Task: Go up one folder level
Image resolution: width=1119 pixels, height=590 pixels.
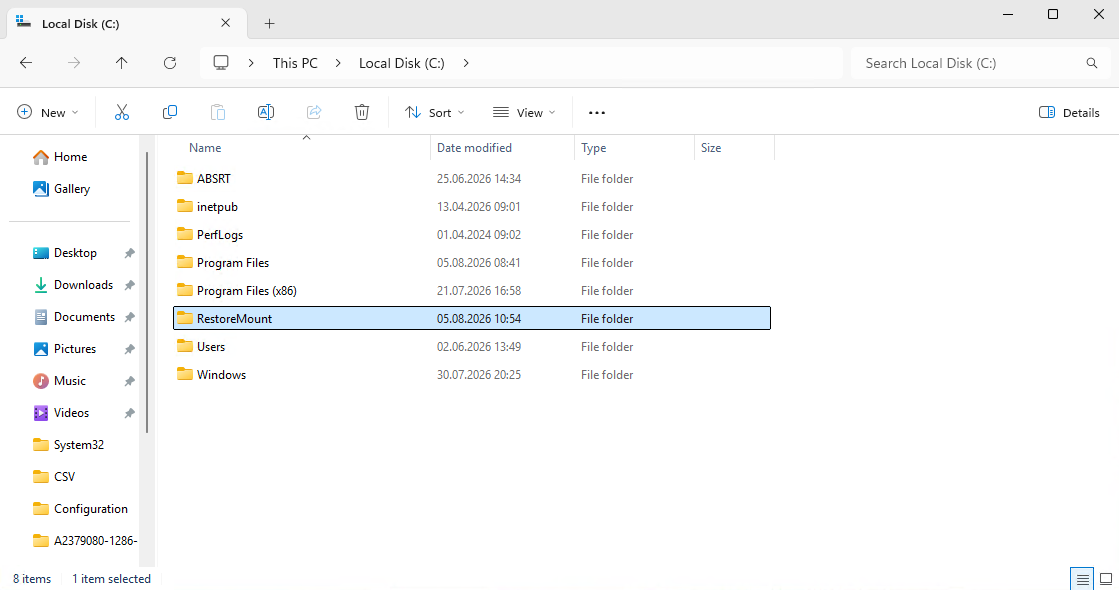Action: click(x=122, y=63)
